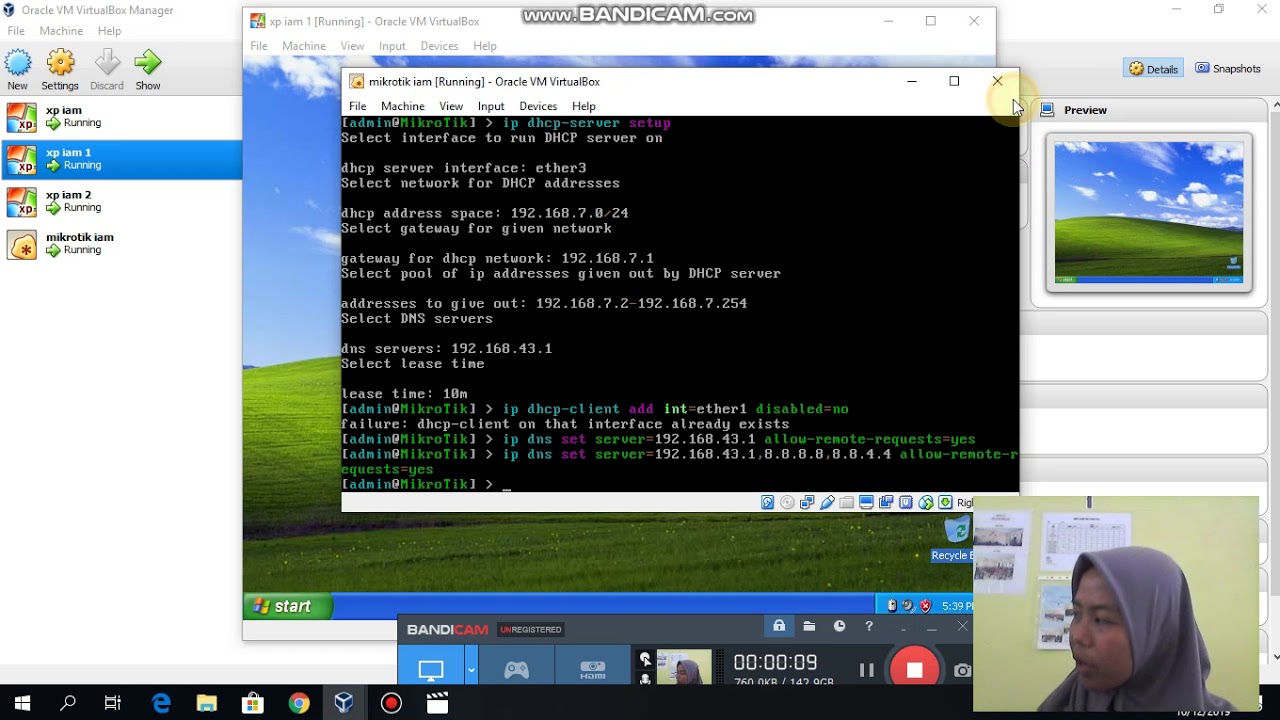1280x720 pixels.
Task: Open File menu in VirtualBox Manager
Action: [16, 31]
